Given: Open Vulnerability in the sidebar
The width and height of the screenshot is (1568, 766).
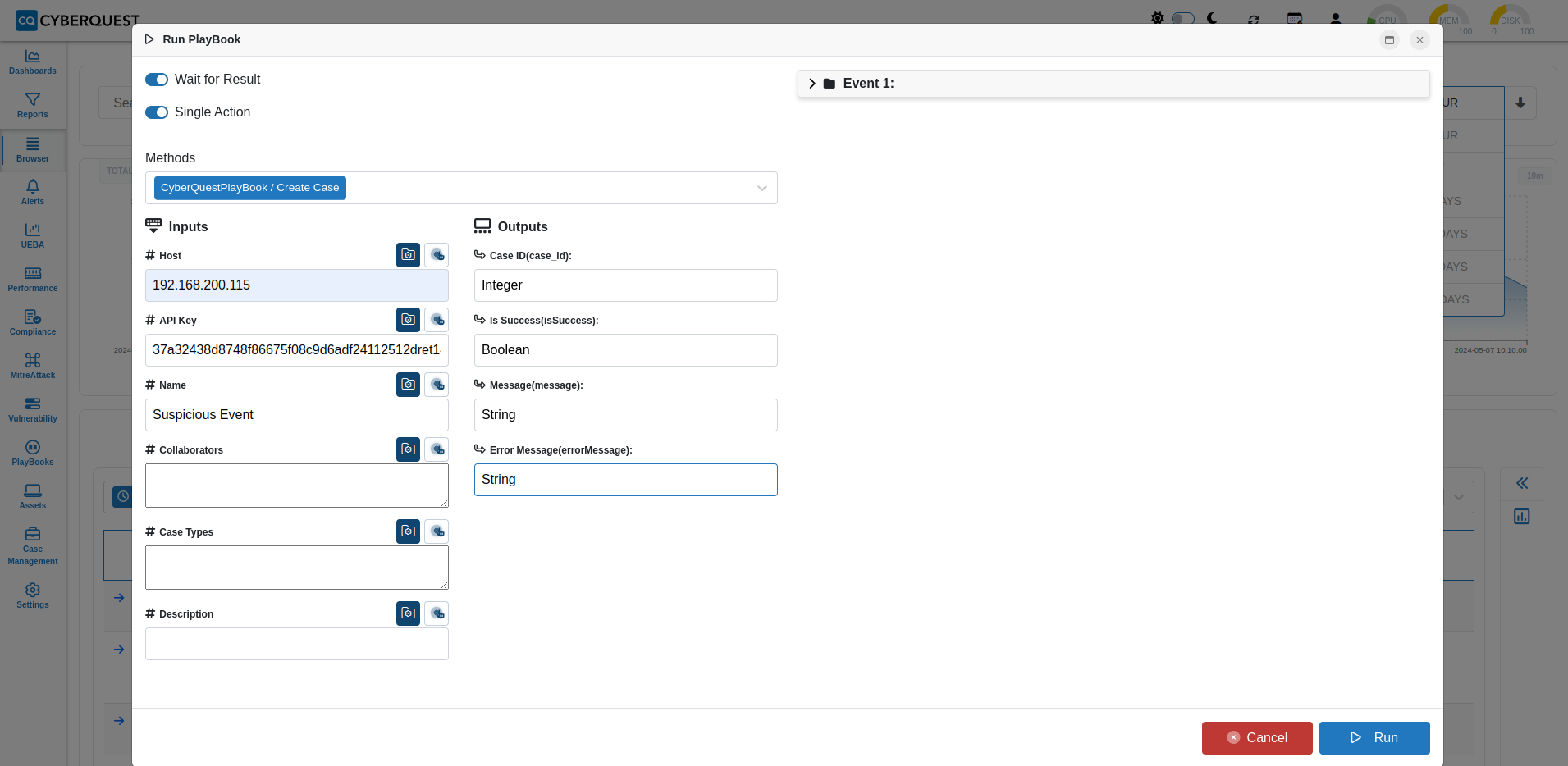Looking at the screenshot, I should point(33,410).
